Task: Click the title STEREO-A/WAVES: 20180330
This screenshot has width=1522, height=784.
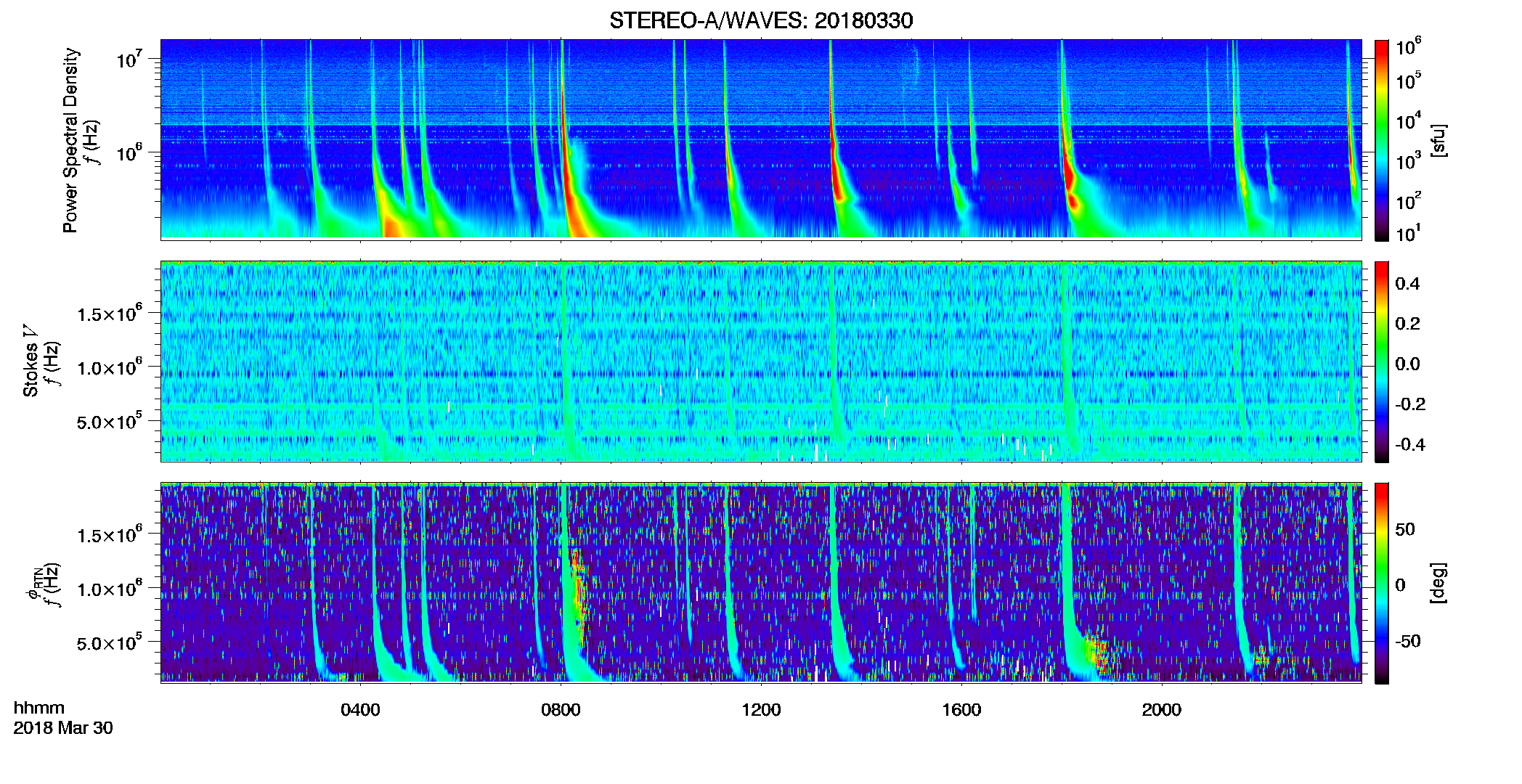Action: pyautogui.click(x=761, y=20)
